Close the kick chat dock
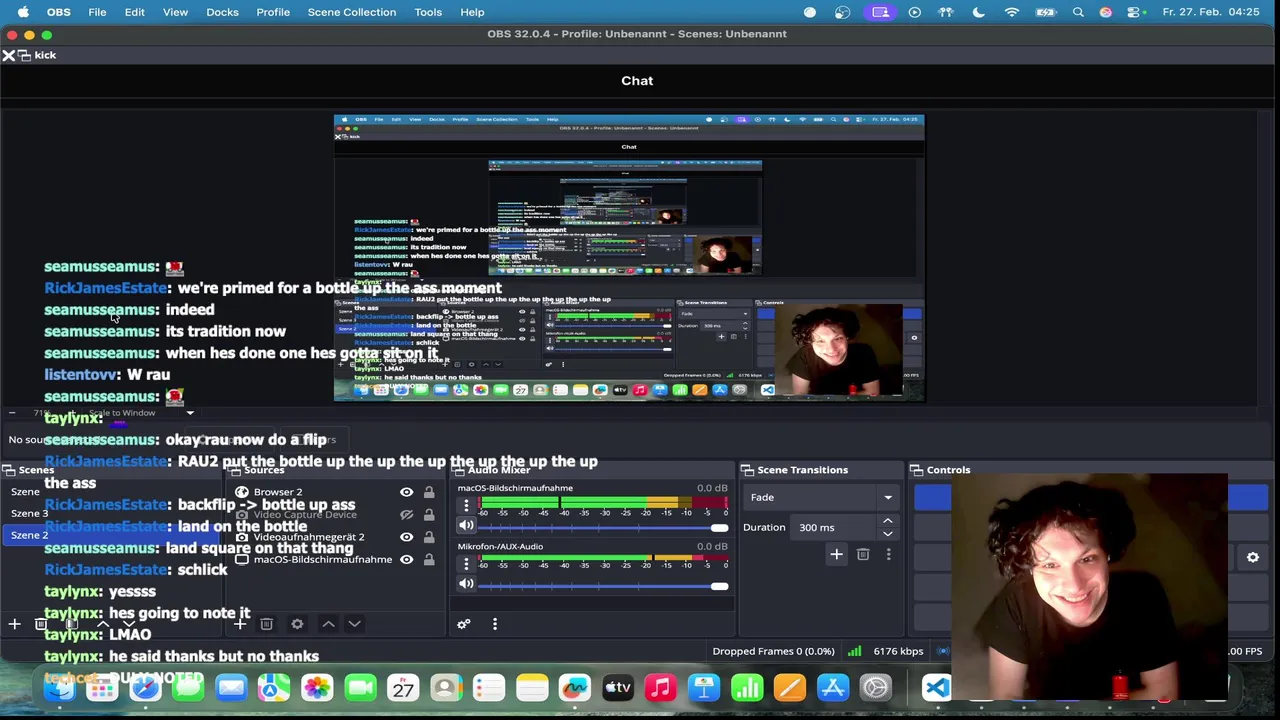This screenshot has height=720, width=1280. tap(9, 55)
